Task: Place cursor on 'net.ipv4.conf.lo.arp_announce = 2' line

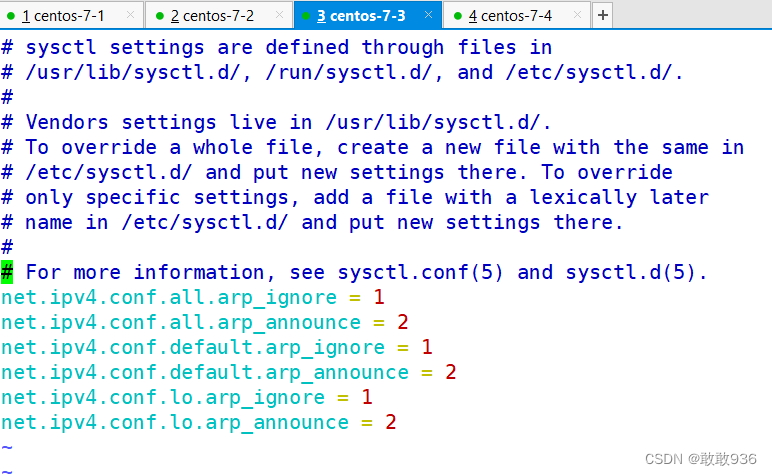Action: tap(199, 423)
